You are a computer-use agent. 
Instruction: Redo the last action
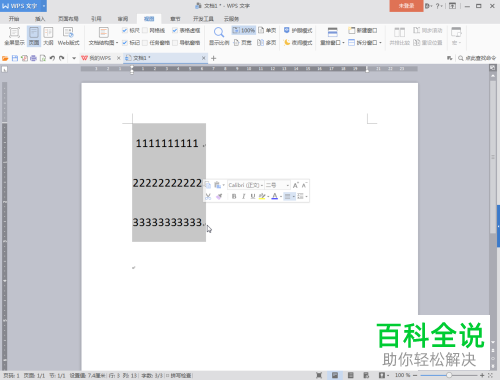click(61, 58)
